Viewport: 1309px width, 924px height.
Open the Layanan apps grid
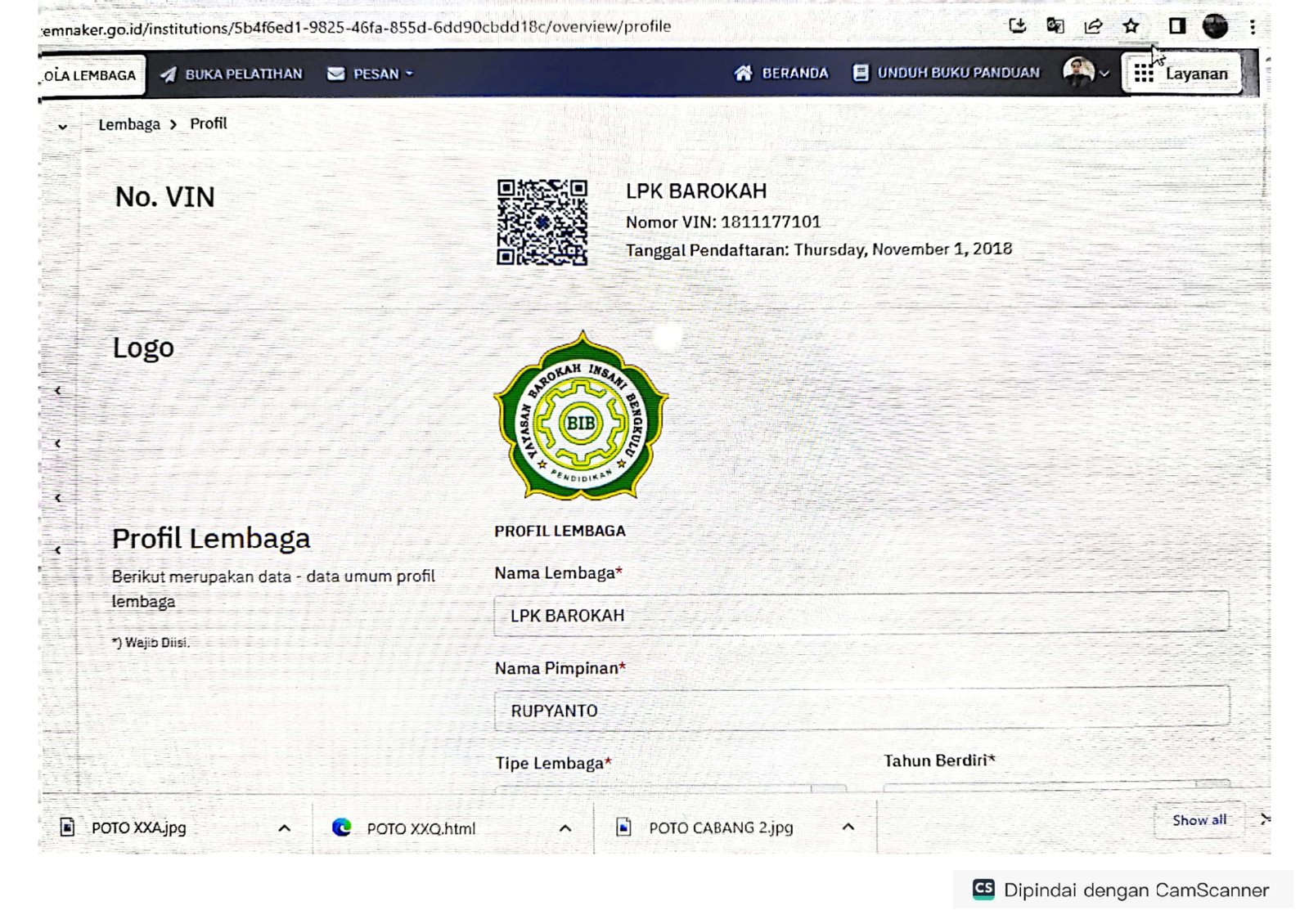tap(1181, 74)
